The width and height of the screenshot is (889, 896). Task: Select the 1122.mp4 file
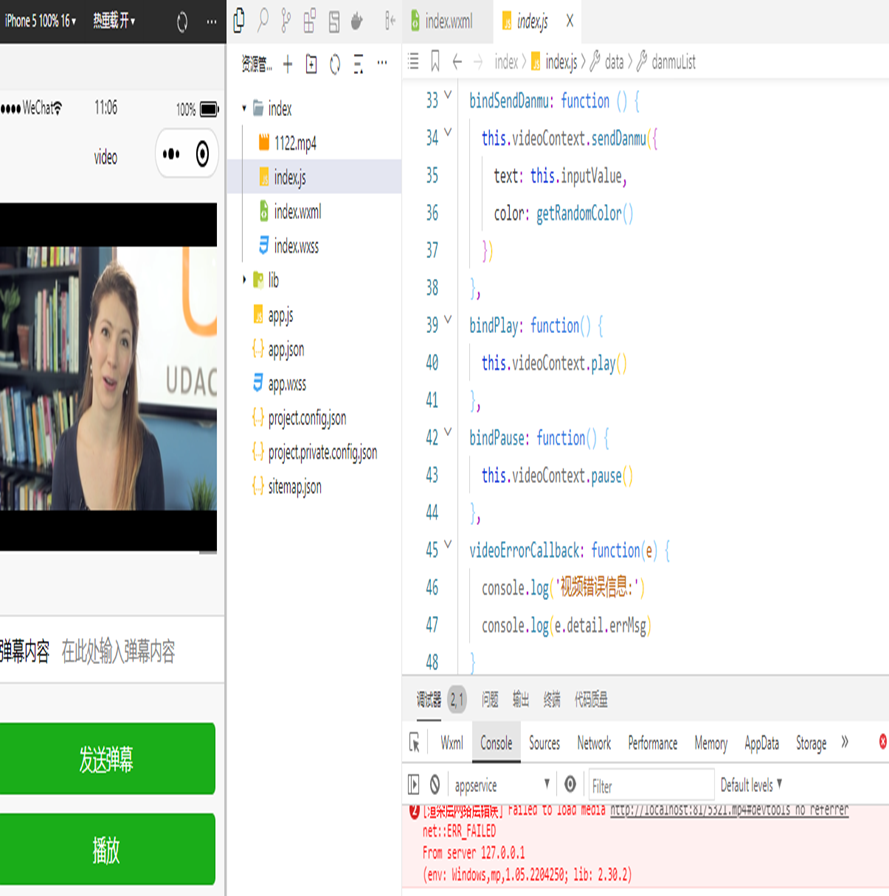pyautogui.click(x=314, y=142)
